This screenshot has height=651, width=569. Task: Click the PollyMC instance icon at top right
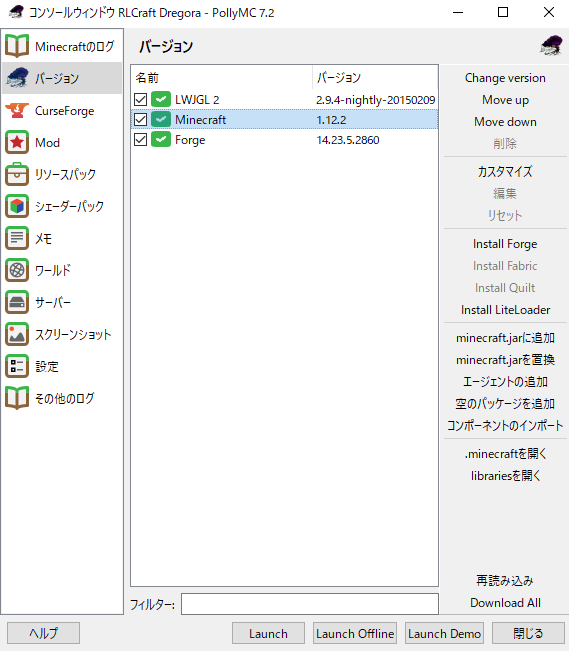pyautogui.click(x=552, y=45)
